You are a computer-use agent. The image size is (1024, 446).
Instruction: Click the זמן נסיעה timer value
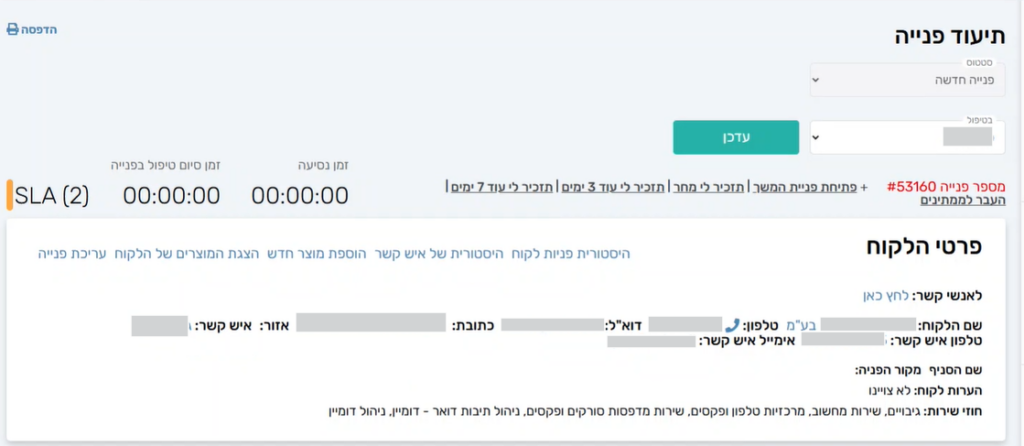[300, 195]
